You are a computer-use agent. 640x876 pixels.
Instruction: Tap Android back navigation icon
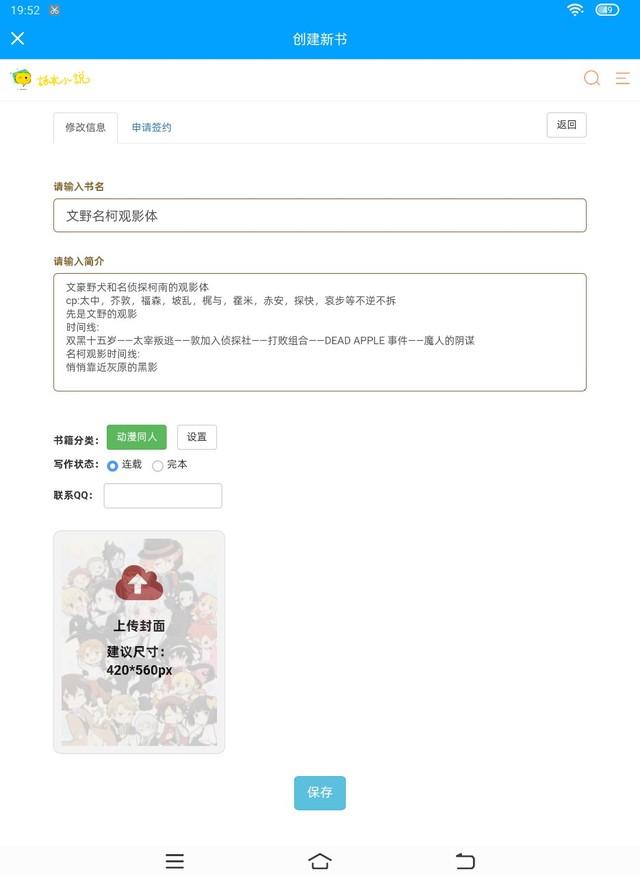tap(465, 861)
